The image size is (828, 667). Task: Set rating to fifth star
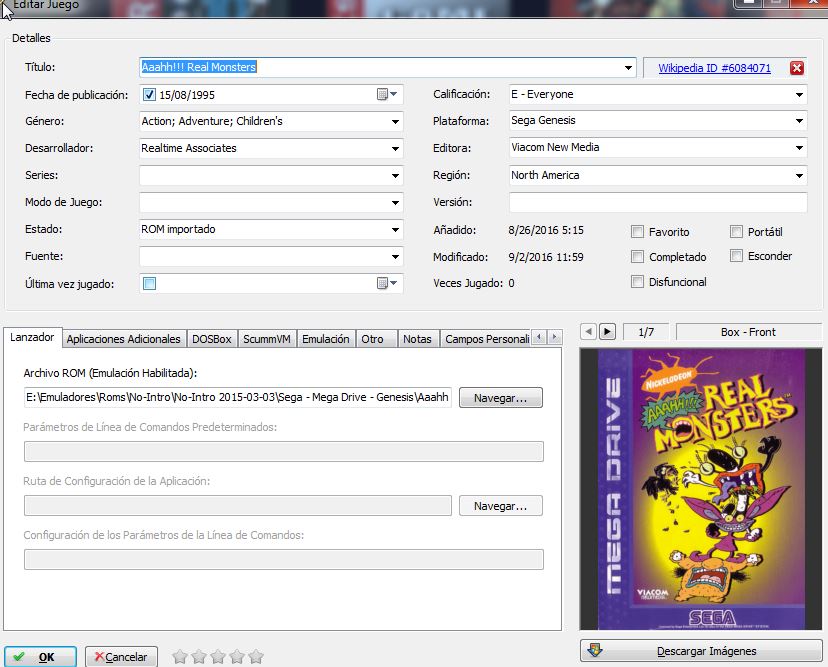click(256, 656)
